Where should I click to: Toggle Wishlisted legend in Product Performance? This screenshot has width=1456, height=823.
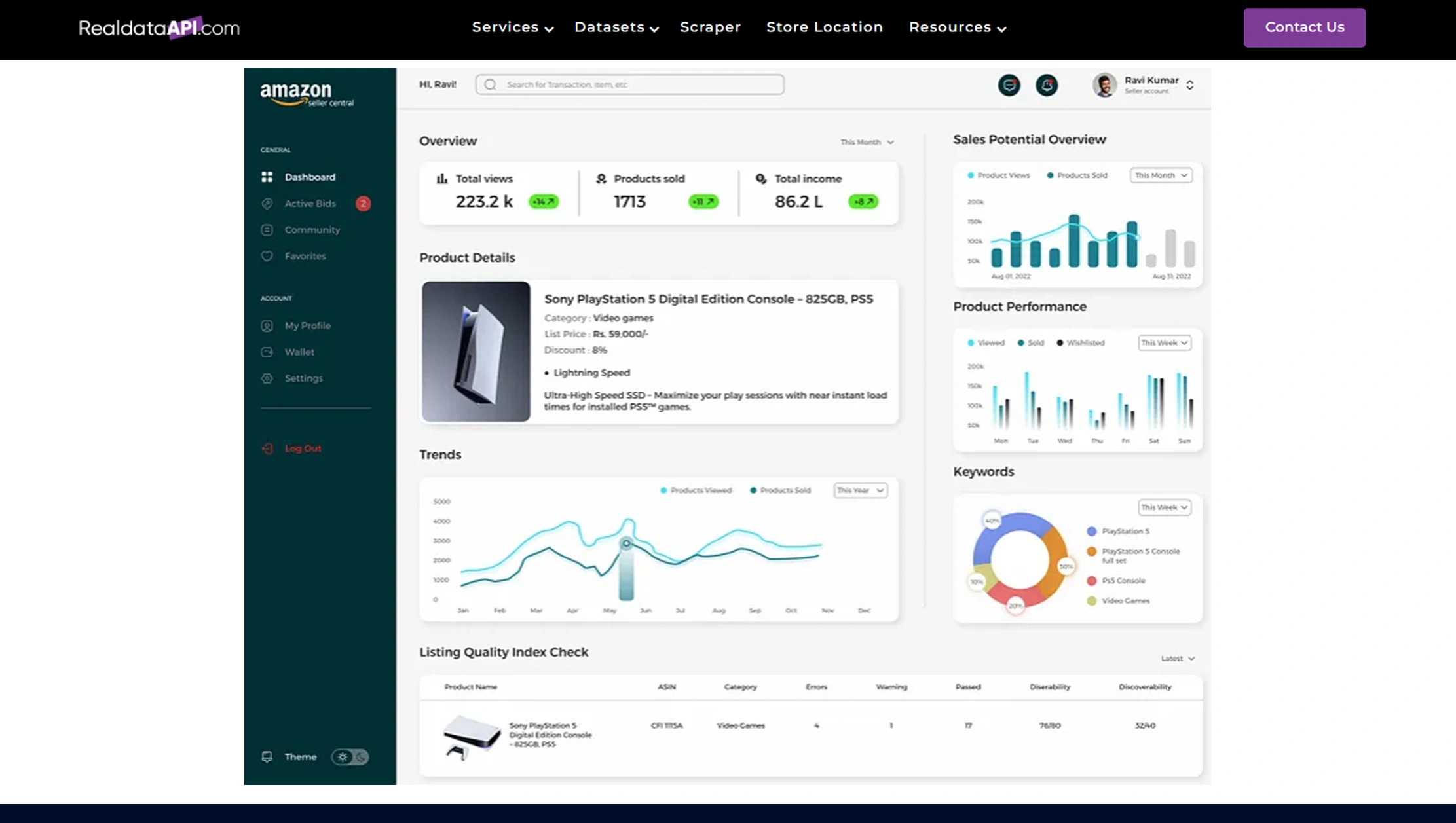1081,343
